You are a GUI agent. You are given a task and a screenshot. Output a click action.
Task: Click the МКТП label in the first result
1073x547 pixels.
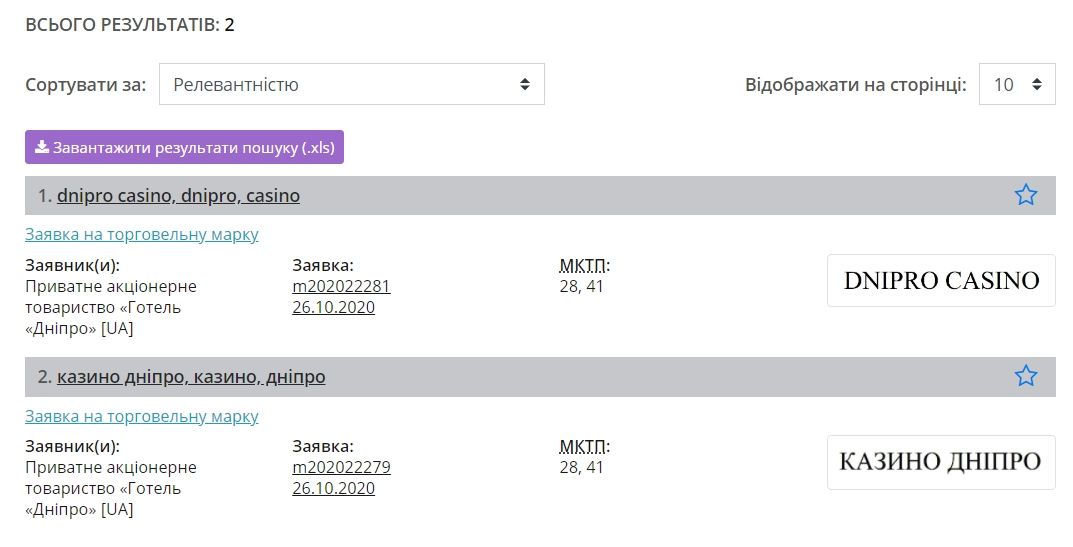(x=584, y=265)
